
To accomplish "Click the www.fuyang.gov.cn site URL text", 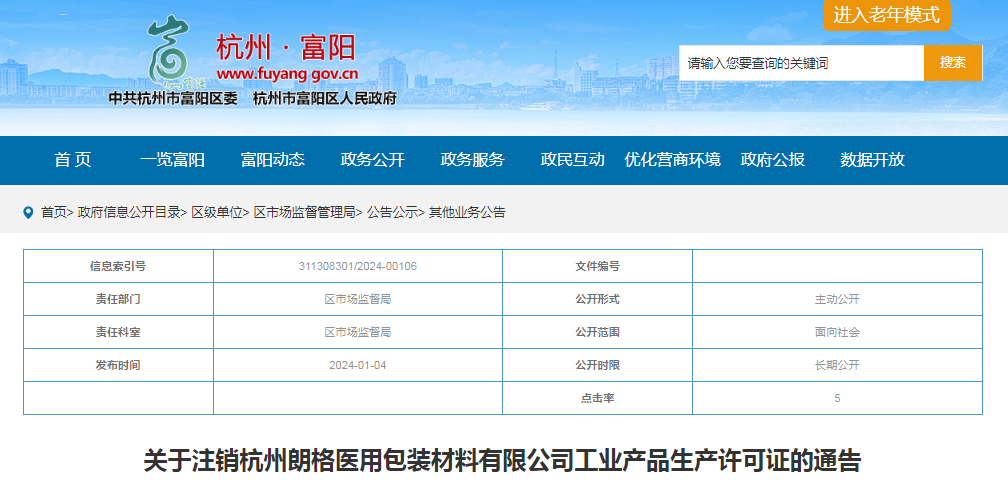I will click(287, 74).
